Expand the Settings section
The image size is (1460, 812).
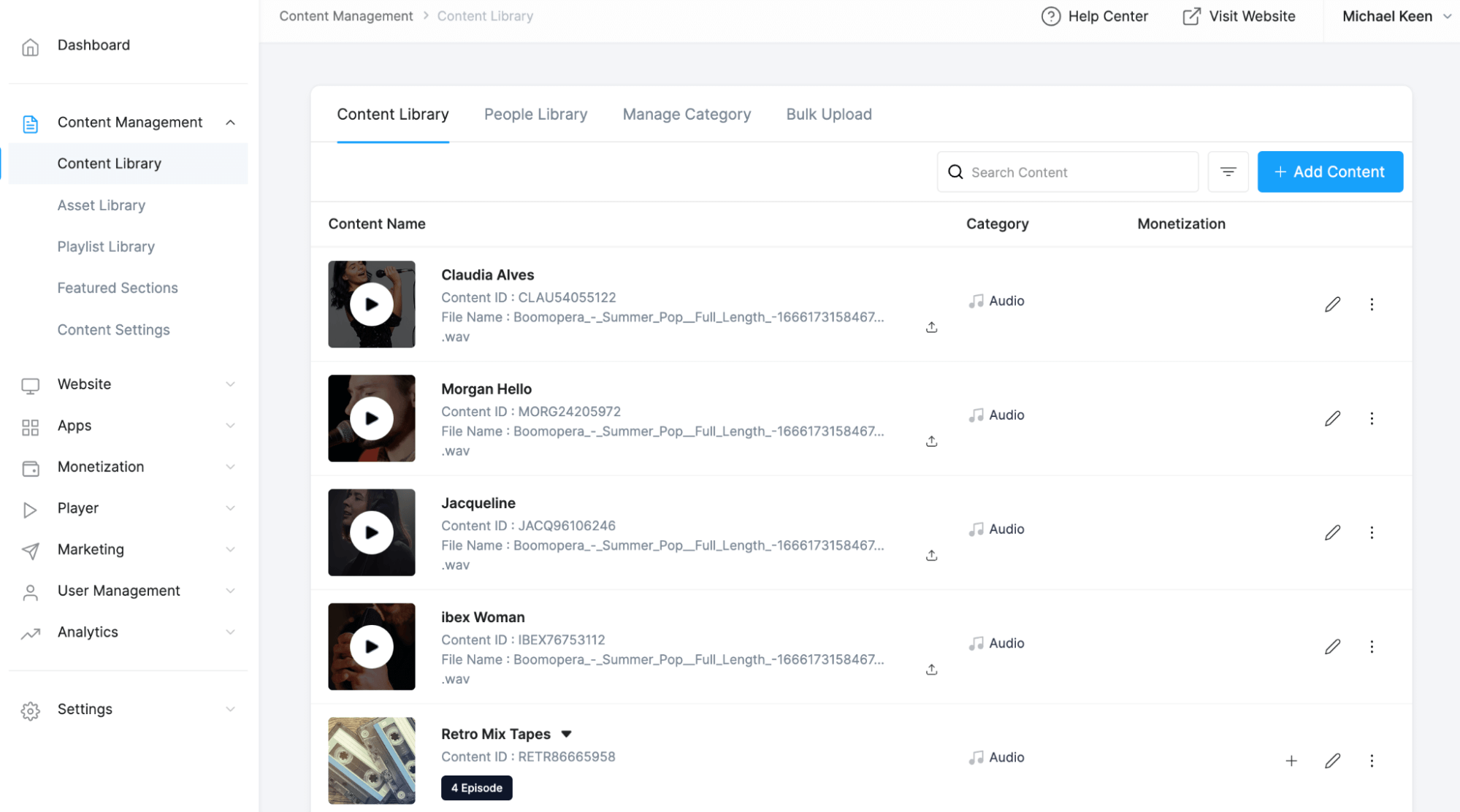[231, 708]
